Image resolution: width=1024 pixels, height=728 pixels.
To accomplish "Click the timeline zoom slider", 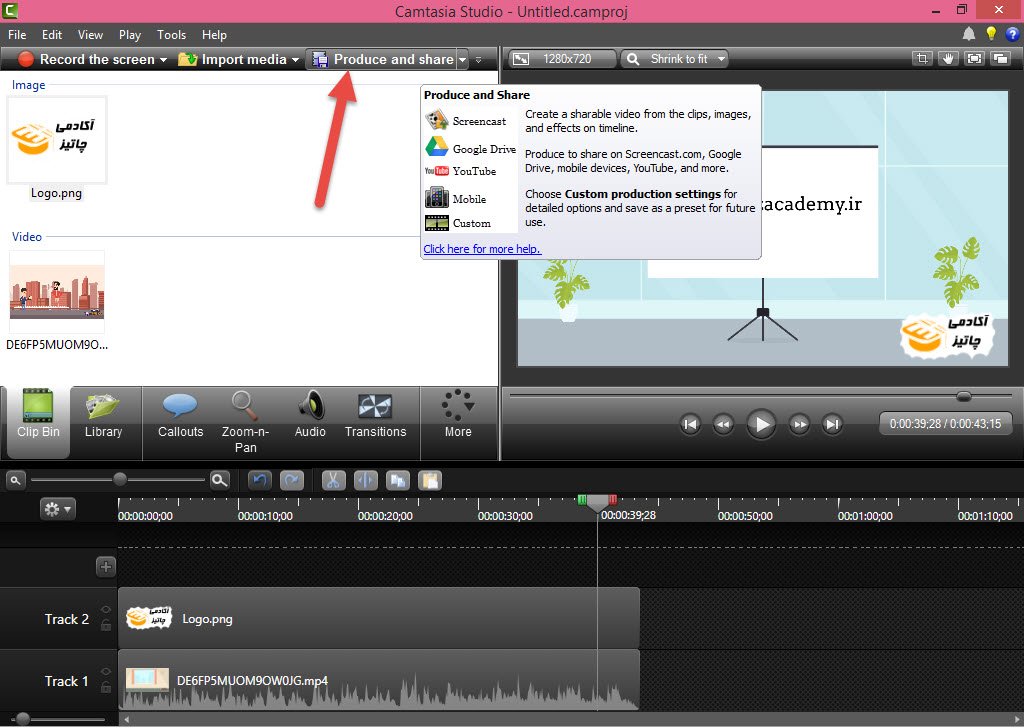I will (x=118, y=480).
